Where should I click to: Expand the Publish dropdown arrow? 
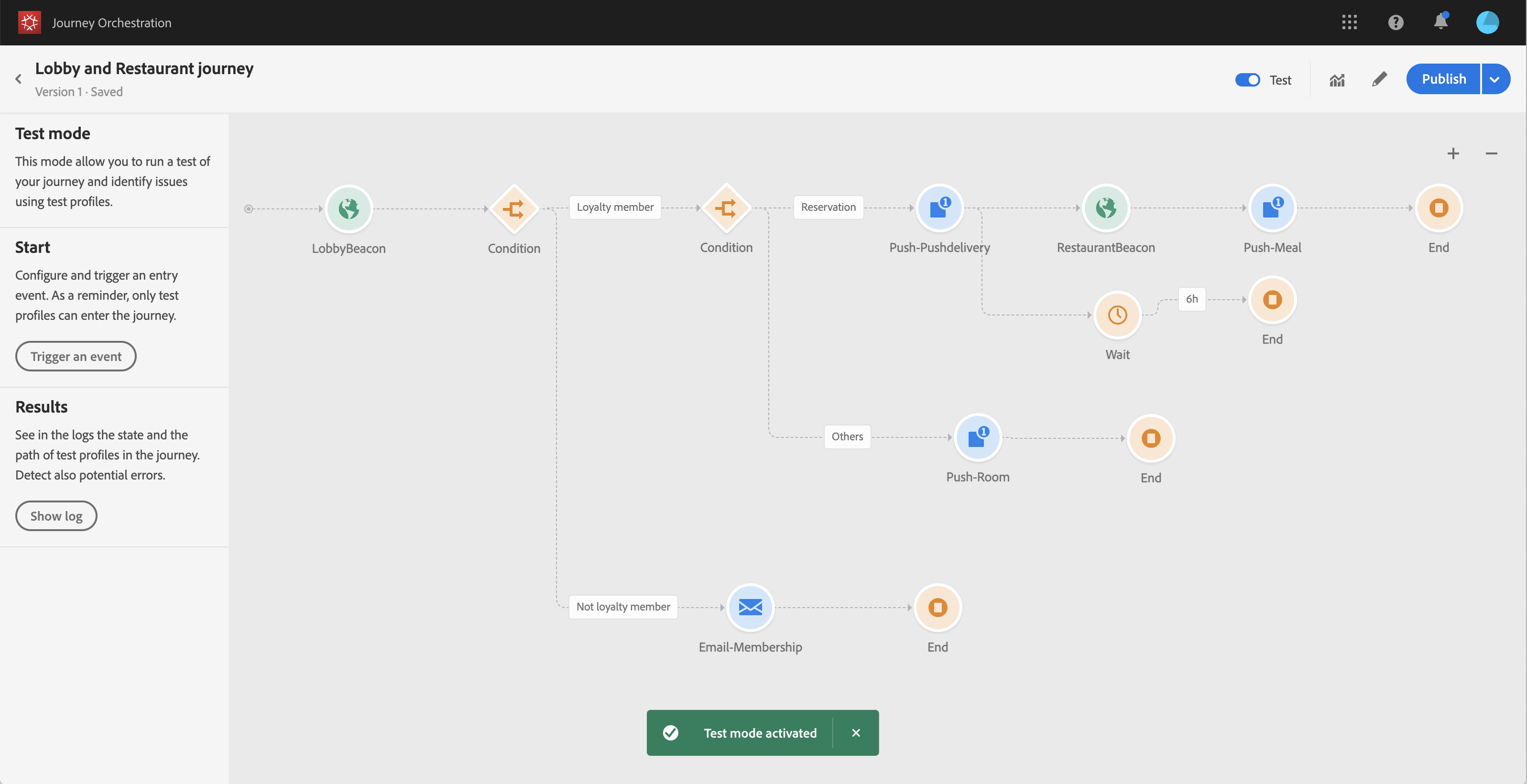(x=1494, y=79)
